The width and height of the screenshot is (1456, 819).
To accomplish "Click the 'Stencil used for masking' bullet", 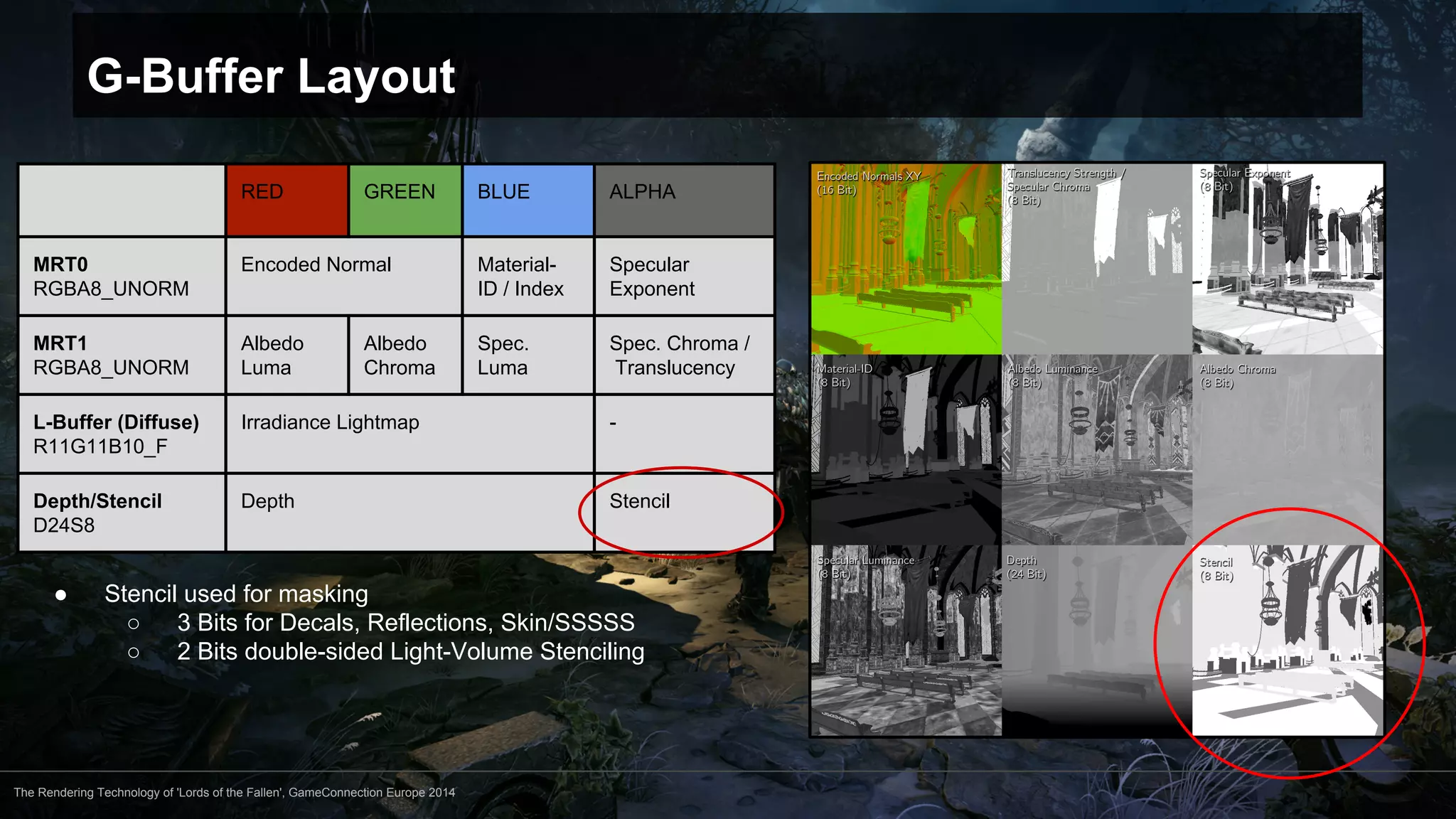I will (x=236, y=594).
